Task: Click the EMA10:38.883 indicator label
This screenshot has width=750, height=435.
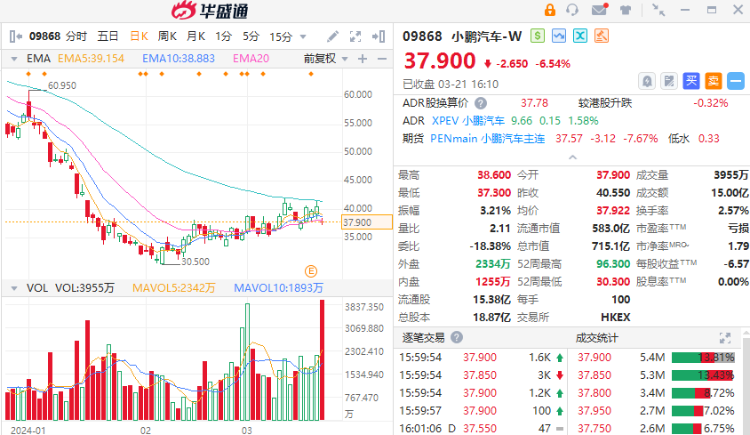Action: (178, 59)
